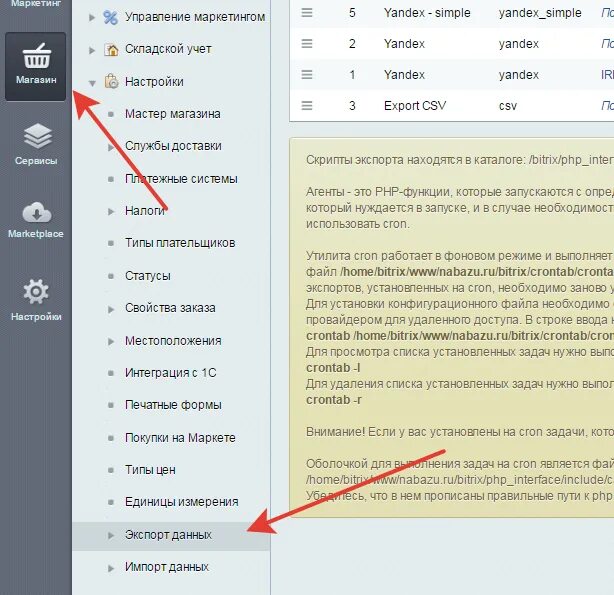
Task: Click the Магазин sidebar label
Action: tap(36, 80)
